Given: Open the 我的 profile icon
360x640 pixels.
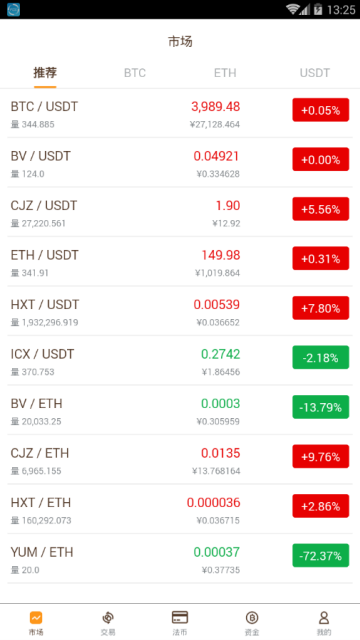Looking at the screenshot, I should tap(324, 618).
